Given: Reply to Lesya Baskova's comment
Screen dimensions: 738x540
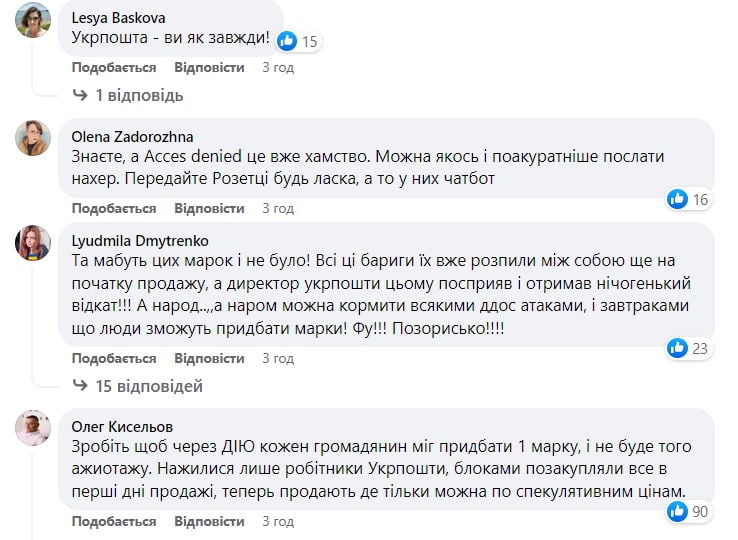Looking at the screenshot, I should tap(209, 67).
